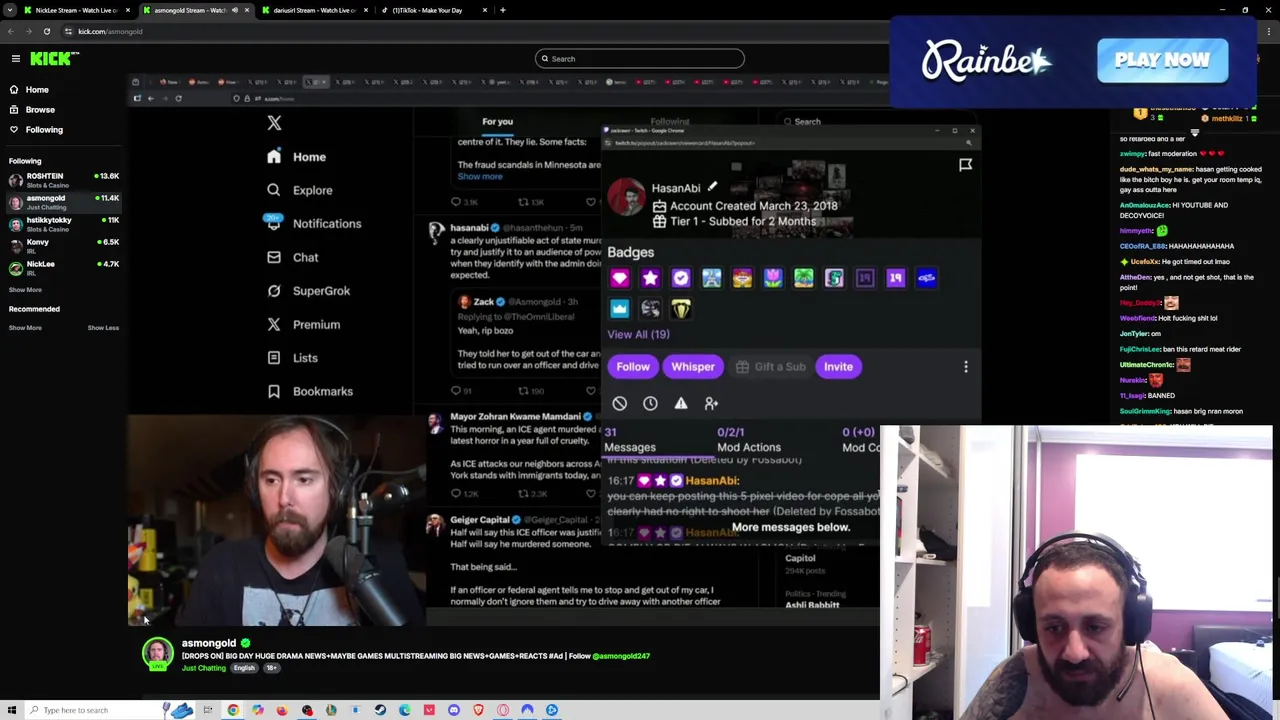Open Chat in X sidebar
This screenshot has height=720, width=1280.
292,257
